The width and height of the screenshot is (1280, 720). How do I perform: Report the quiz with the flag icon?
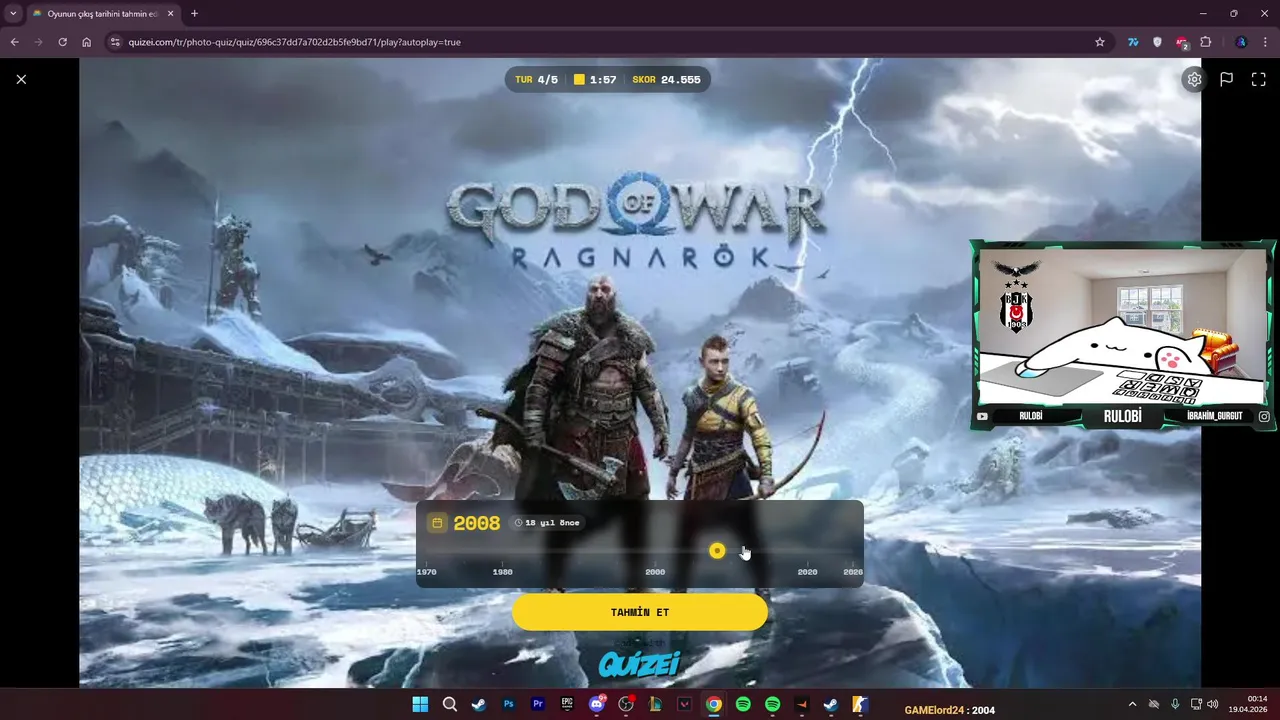pos(1226,79)
